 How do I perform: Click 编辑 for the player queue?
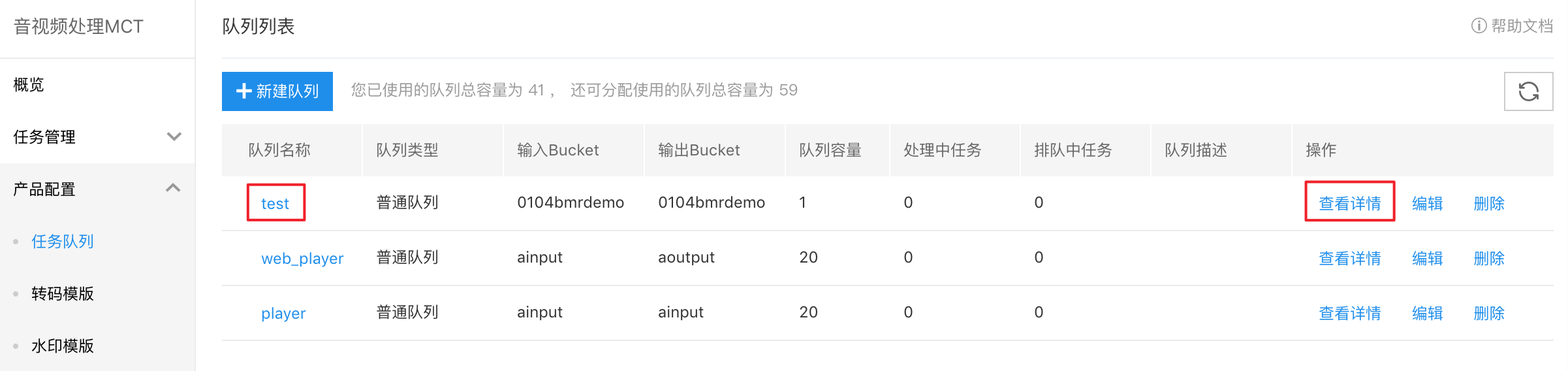[1427, 313]
